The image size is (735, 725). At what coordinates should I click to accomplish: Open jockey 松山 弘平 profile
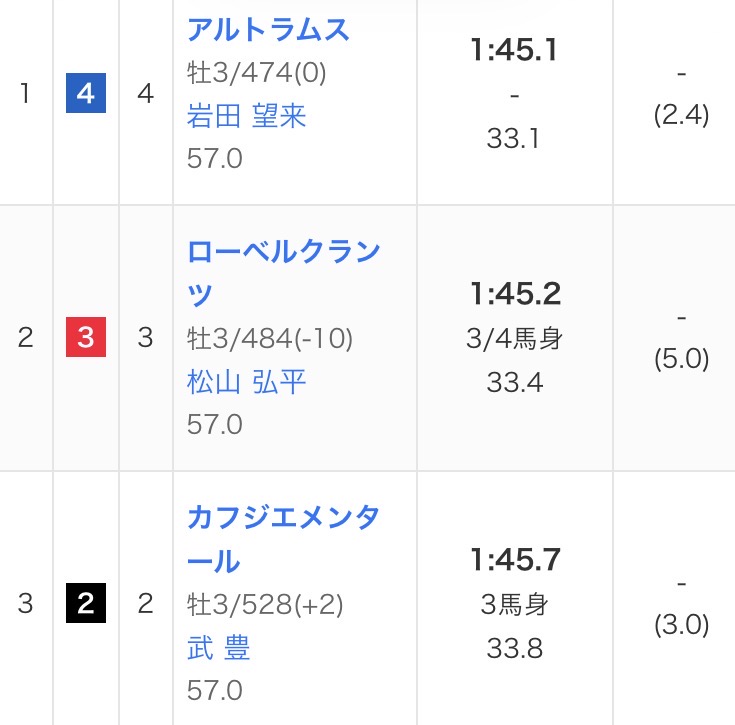[246, 382]
